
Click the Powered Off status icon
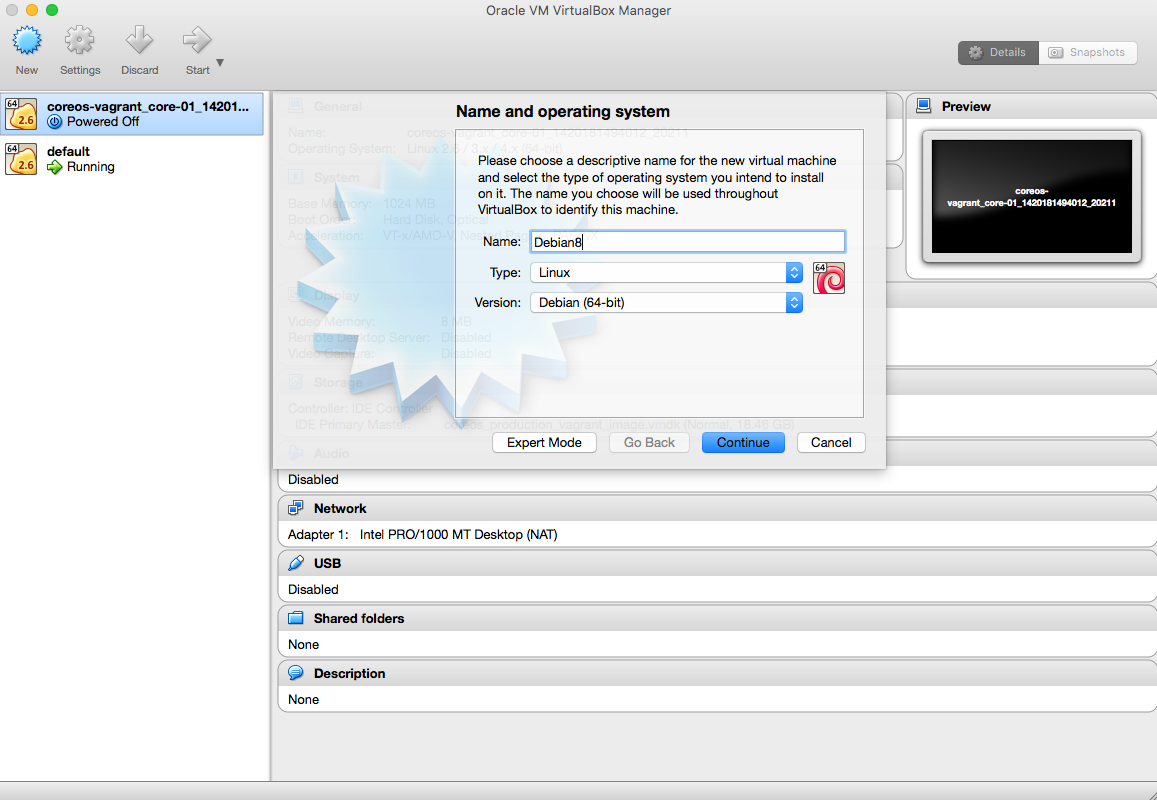coord(55,122)
